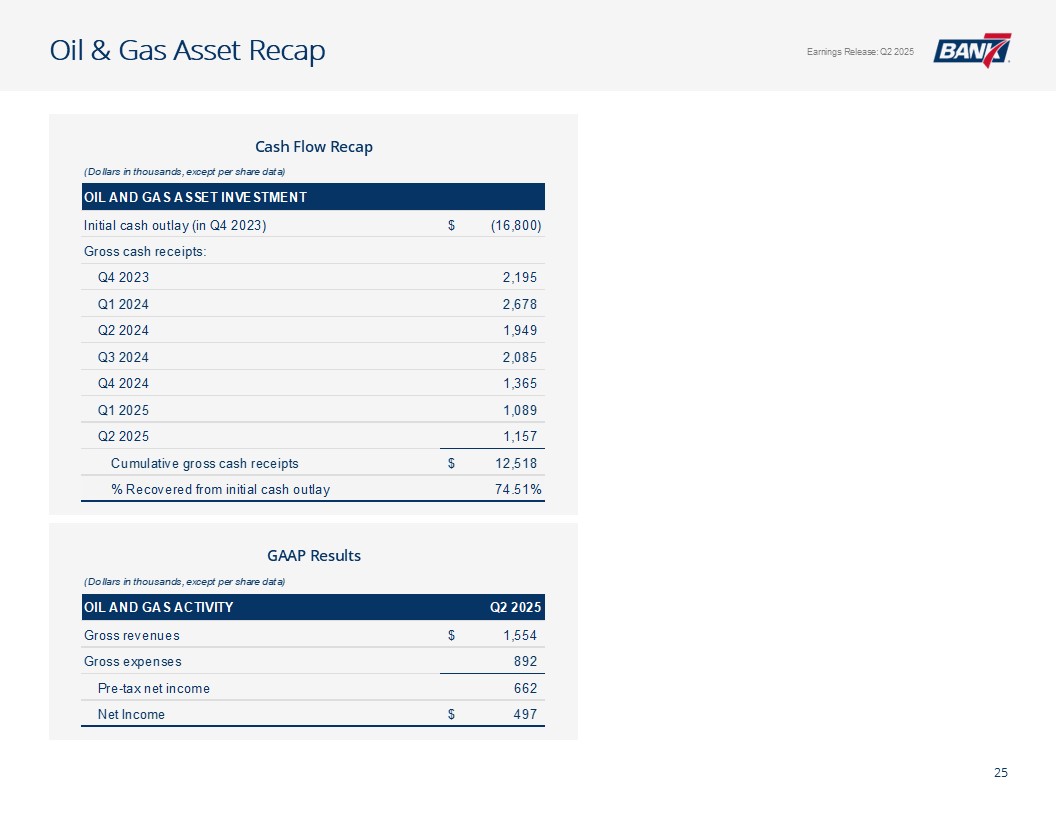The image size is (1056, 816).
Task: Click the Bank7 logo
Action: tap(972, 51)
